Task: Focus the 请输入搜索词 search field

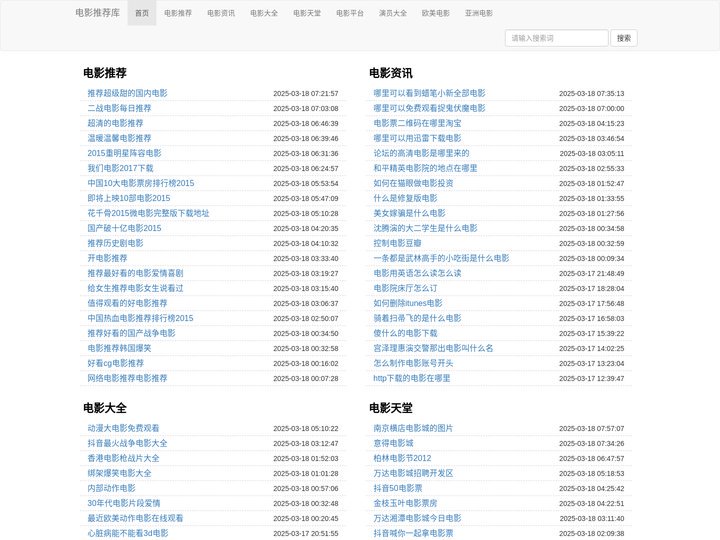Action: tap(557, 38)
